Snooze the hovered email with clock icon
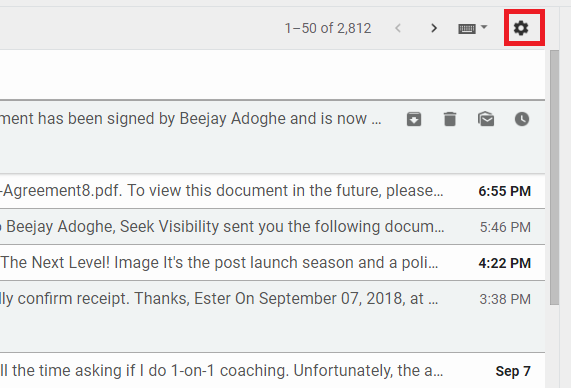The image size is (571, 388). 522,119
